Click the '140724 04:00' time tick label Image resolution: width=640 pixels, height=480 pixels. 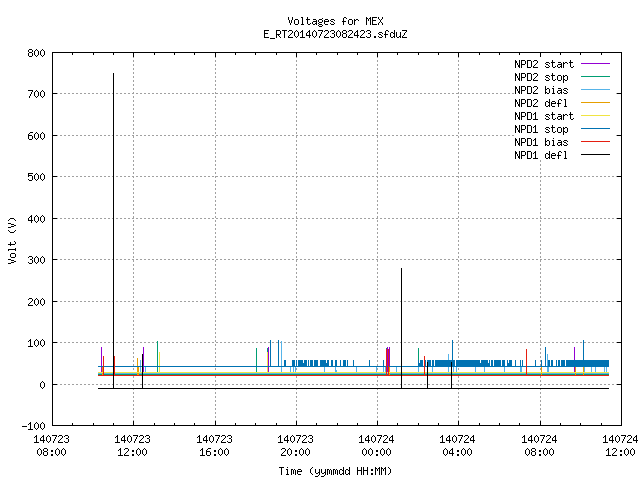457,446
